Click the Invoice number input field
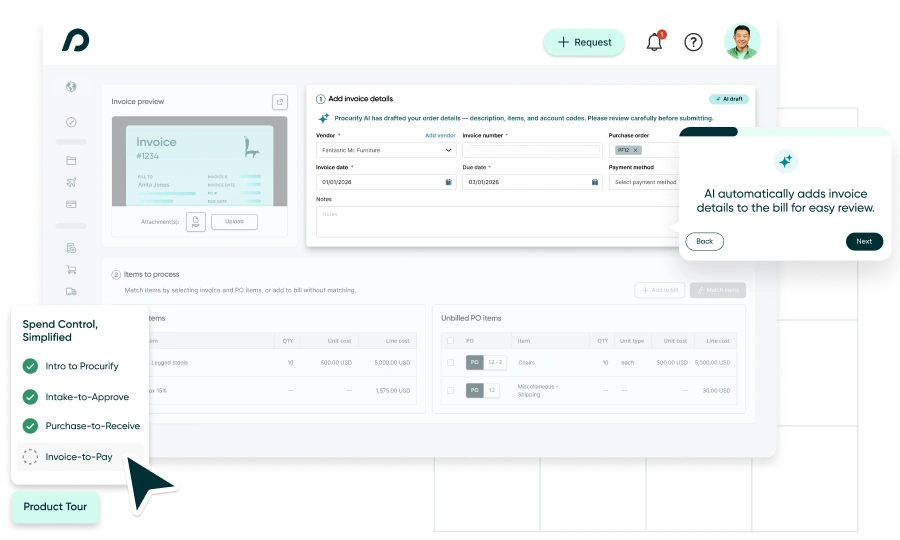The image size is (900, 540). [531, 150]
